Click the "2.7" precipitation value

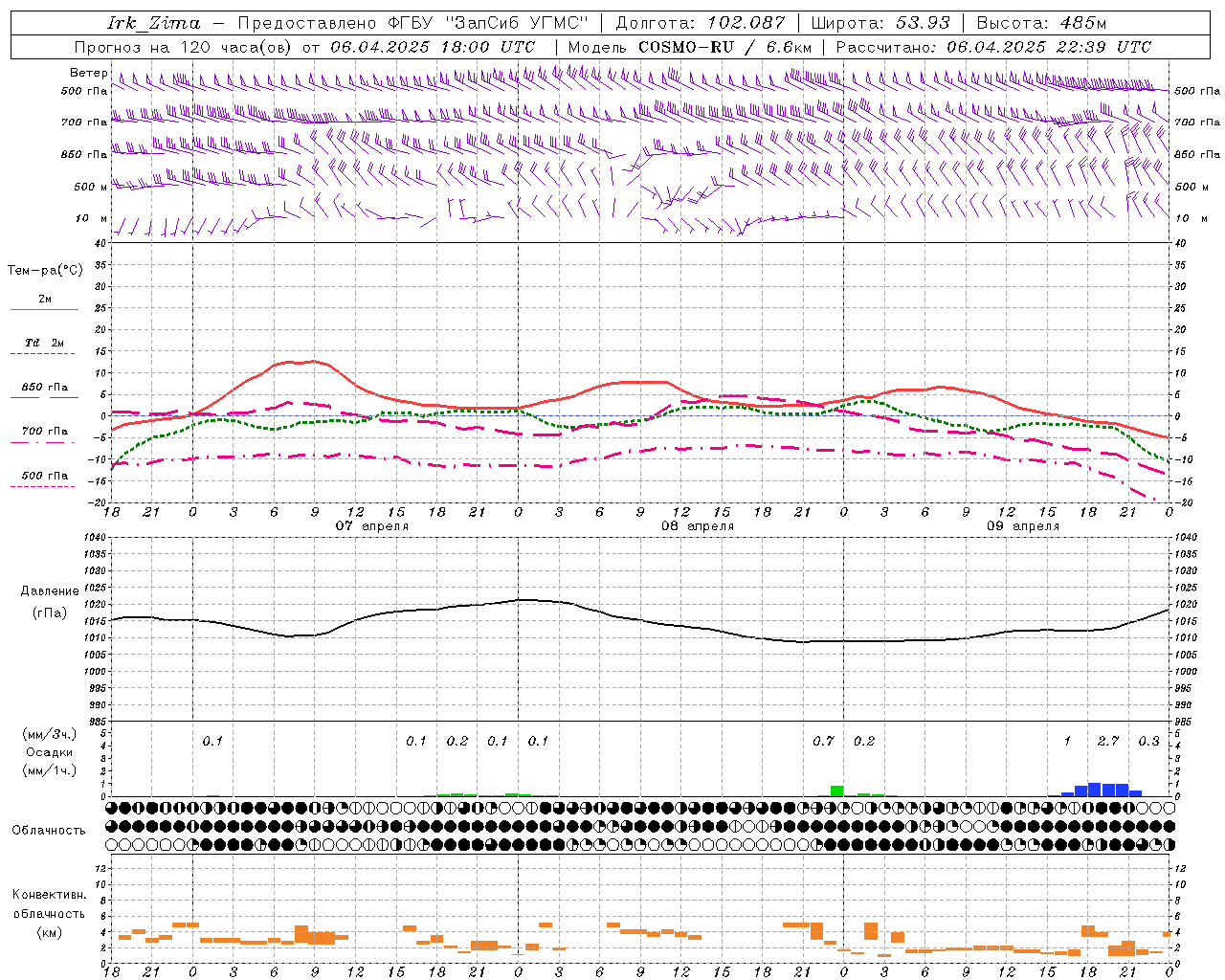point(1108,741)
